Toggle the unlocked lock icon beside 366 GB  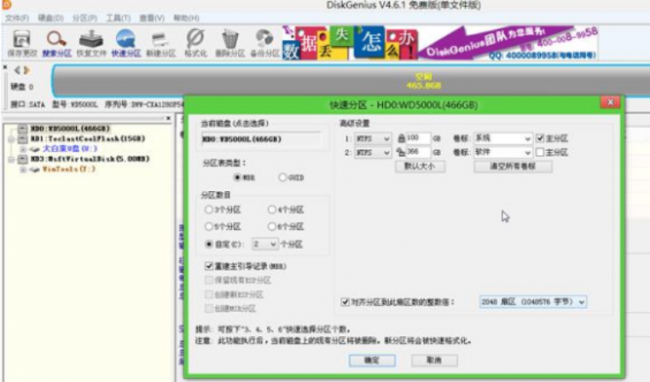coord(401,152)
